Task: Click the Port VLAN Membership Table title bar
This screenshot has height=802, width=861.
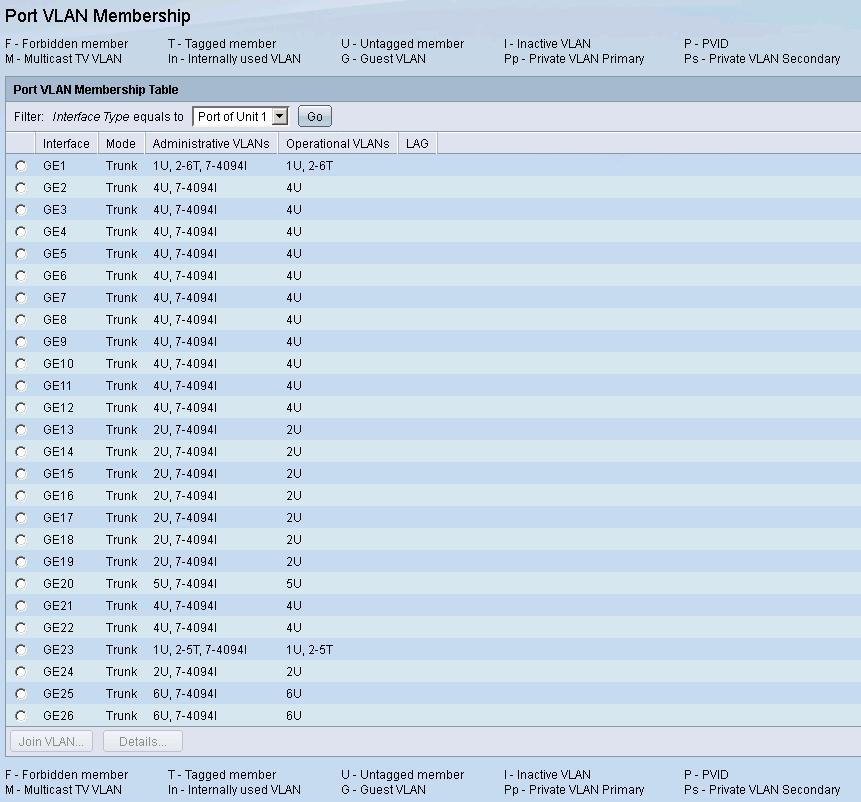Action: pyautogui.click(x=96, y=90)
